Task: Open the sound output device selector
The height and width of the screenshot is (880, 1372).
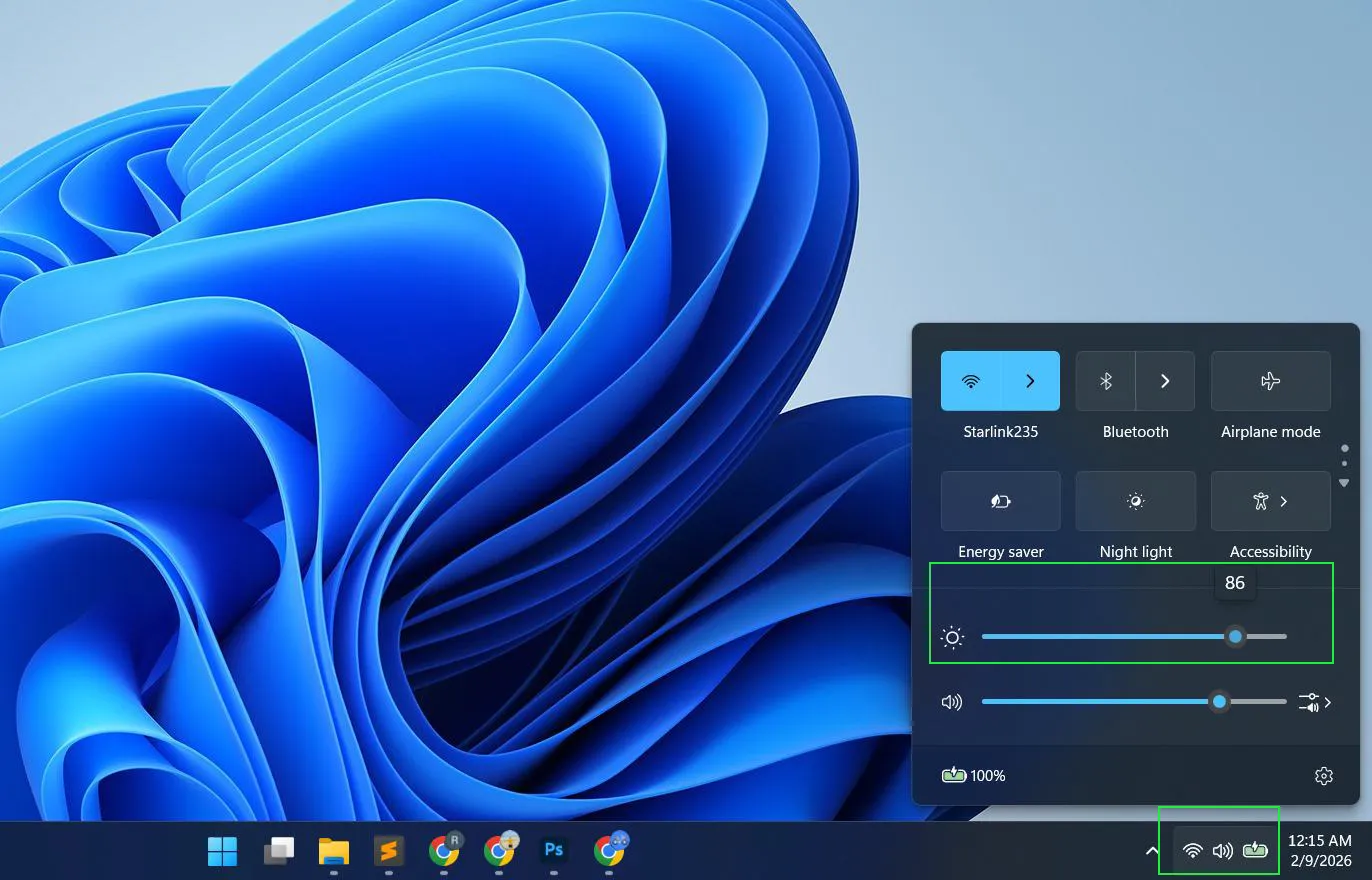Action: pyautogui.click(x=1317, y=702)
